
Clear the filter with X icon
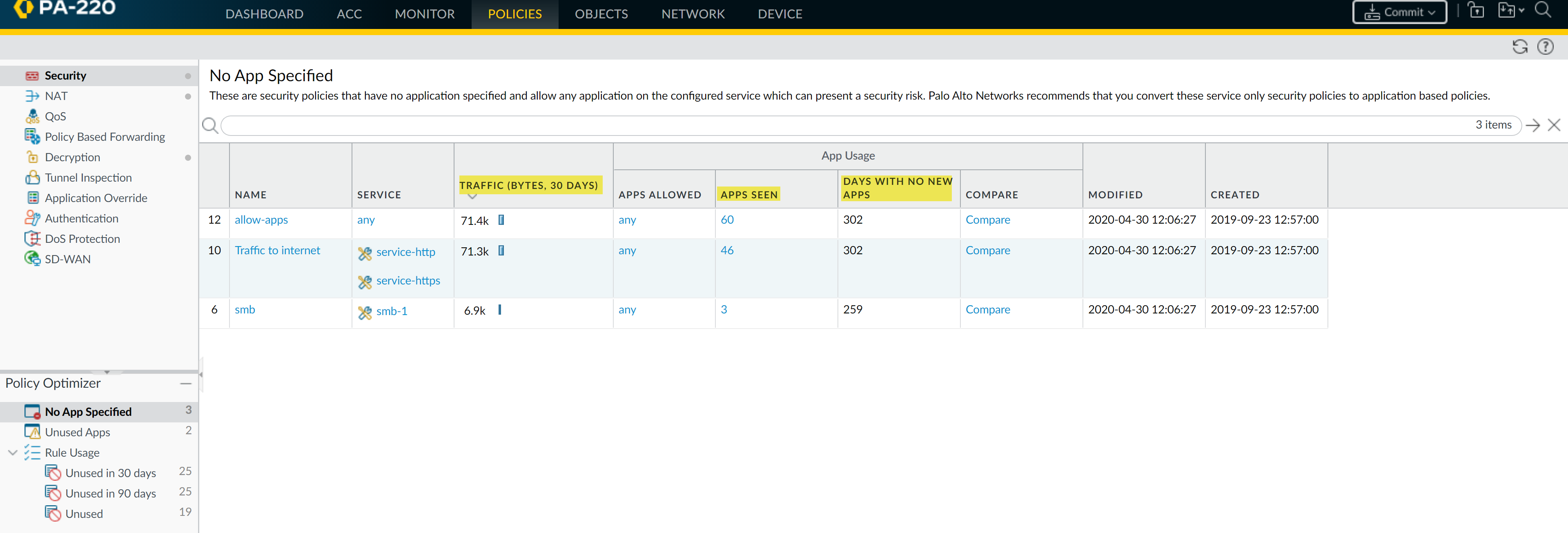click(1554, 125)
